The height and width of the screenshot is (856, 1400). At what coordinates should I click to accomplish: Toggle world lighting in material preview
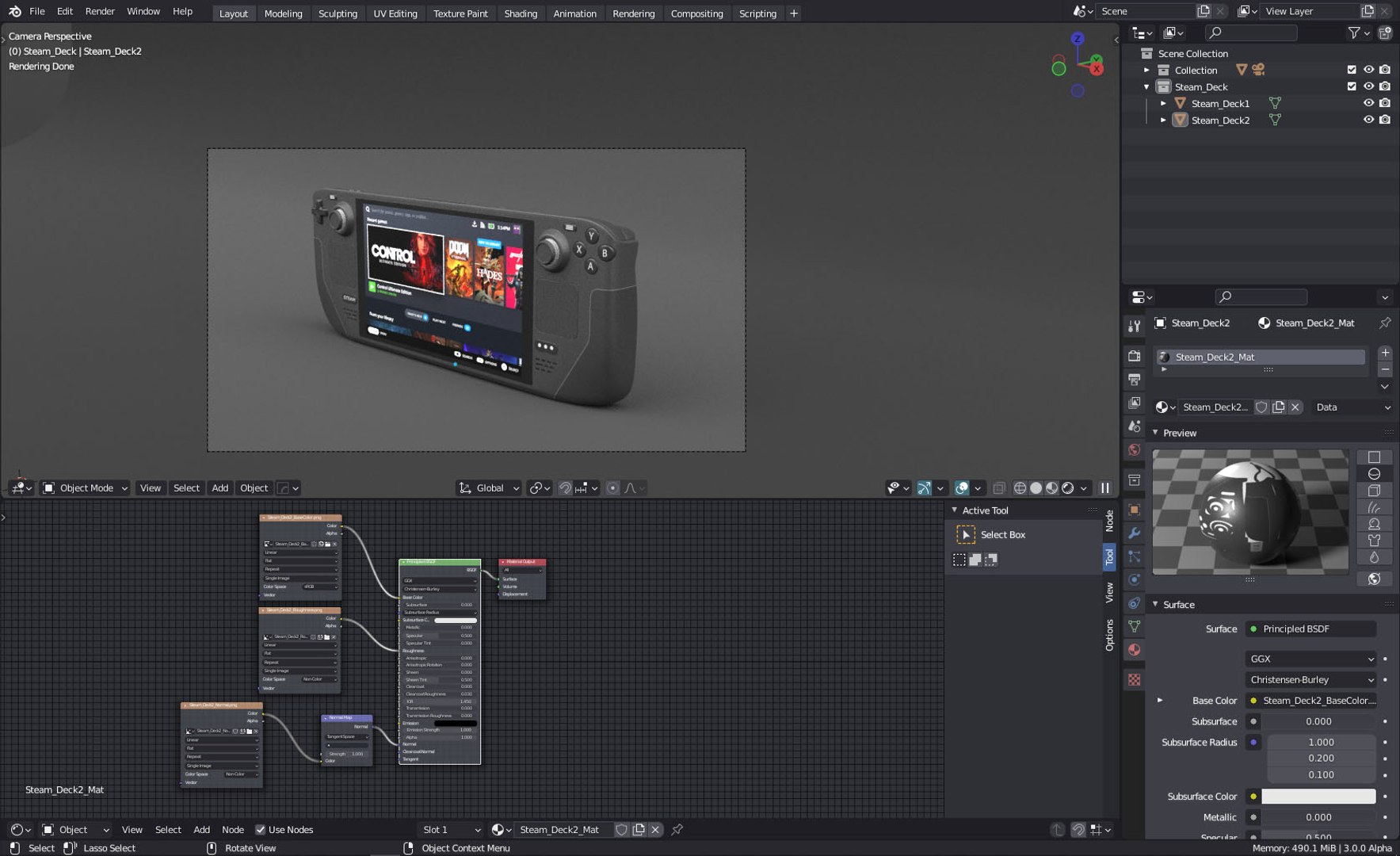click(x=1374, y=579)
